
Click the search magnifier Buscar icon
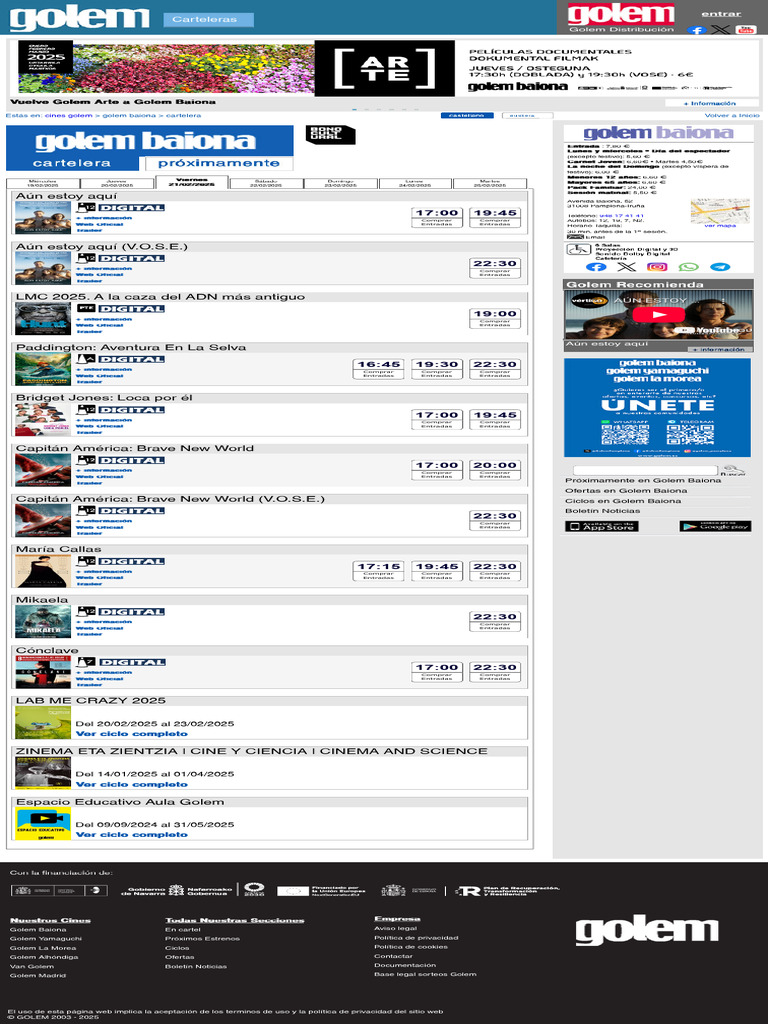click(x=733, y=470)
